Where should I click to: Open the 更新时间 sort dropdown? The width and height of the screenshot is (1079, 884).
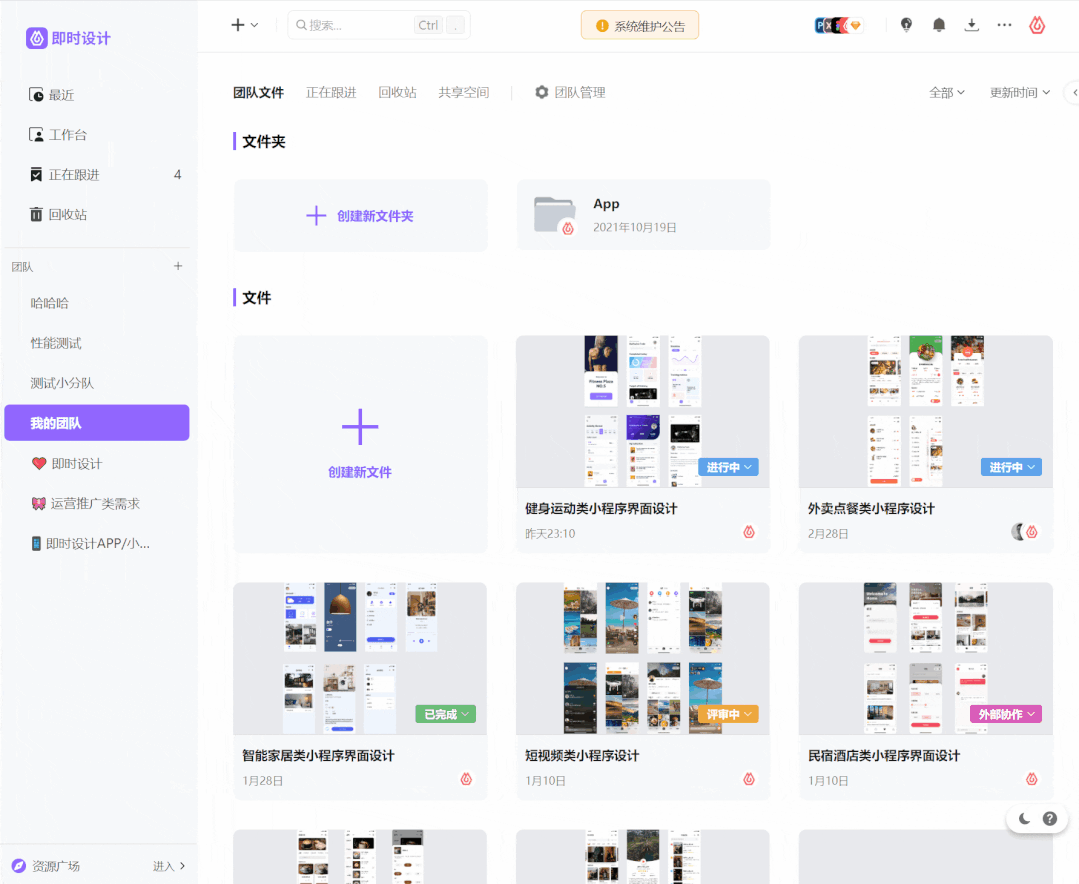(x=1020, y=92)
